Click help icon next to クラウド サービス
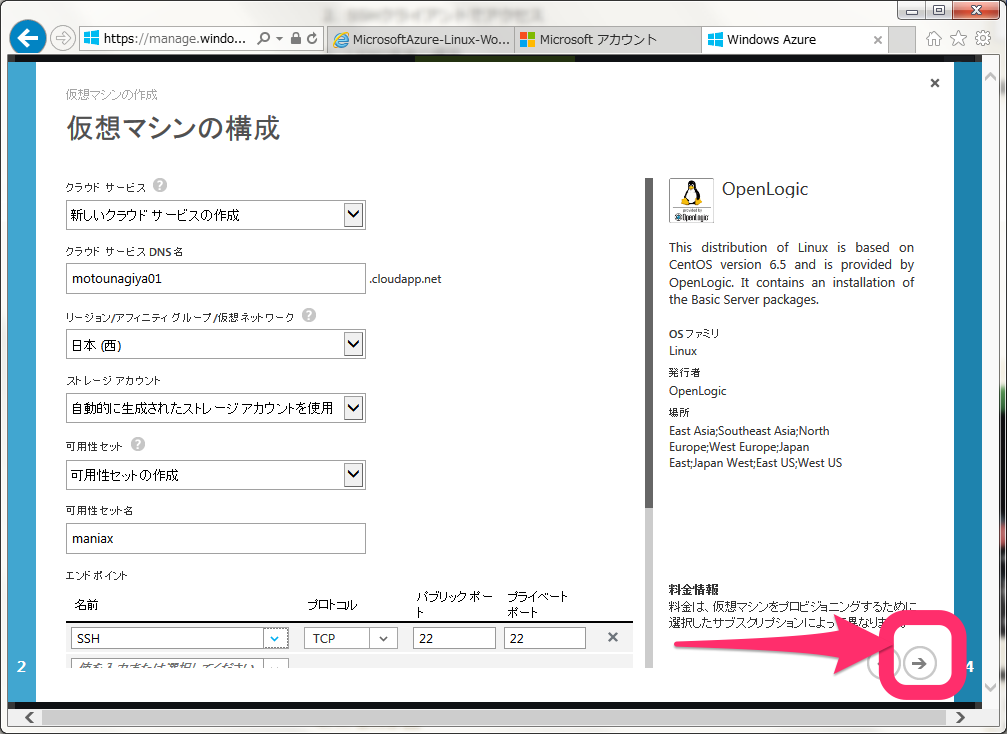This screenshot has width=1007, height=734. pyautogui.click(x=160, y=185)
